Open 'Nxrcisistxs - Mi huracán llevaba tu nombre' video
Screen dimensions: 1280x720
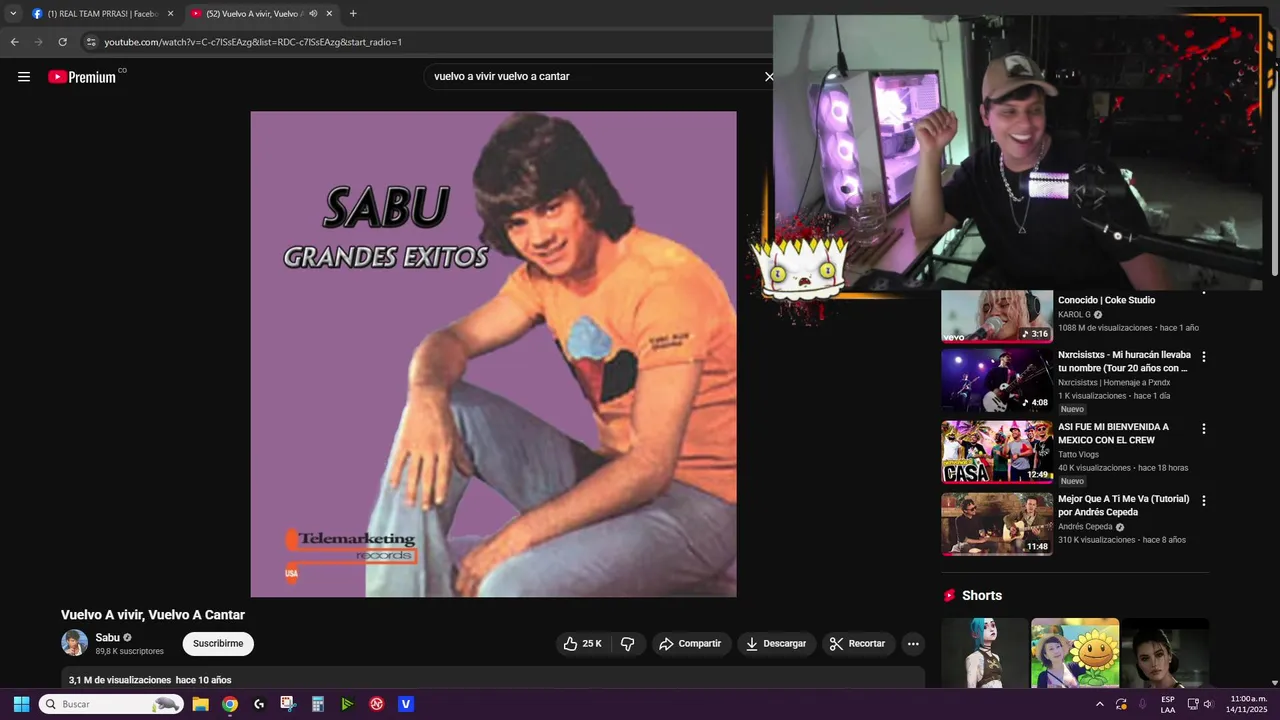(x=1124, y=361)
